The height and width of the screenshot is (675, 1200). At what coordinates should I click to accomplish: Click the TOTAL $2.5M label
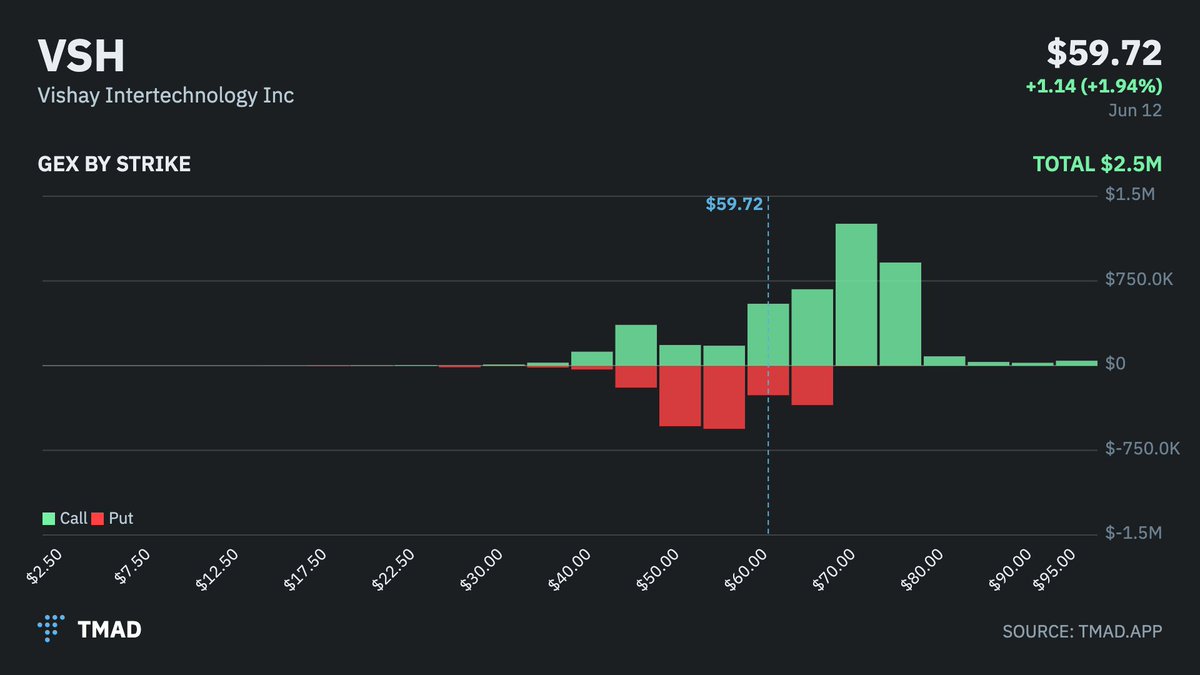[x=1098, y=164]
